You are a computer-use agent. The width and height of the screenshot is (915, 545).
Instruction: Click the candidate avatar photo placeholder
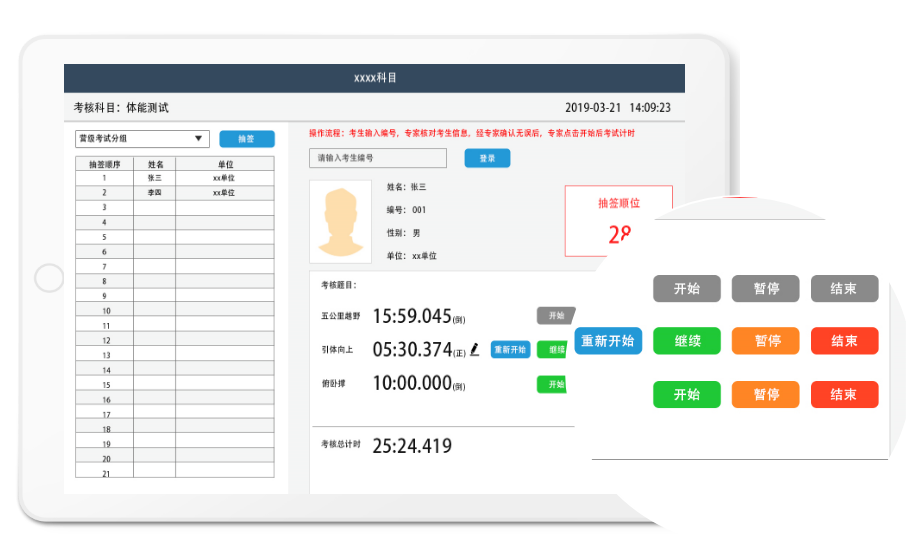(339, 222)
